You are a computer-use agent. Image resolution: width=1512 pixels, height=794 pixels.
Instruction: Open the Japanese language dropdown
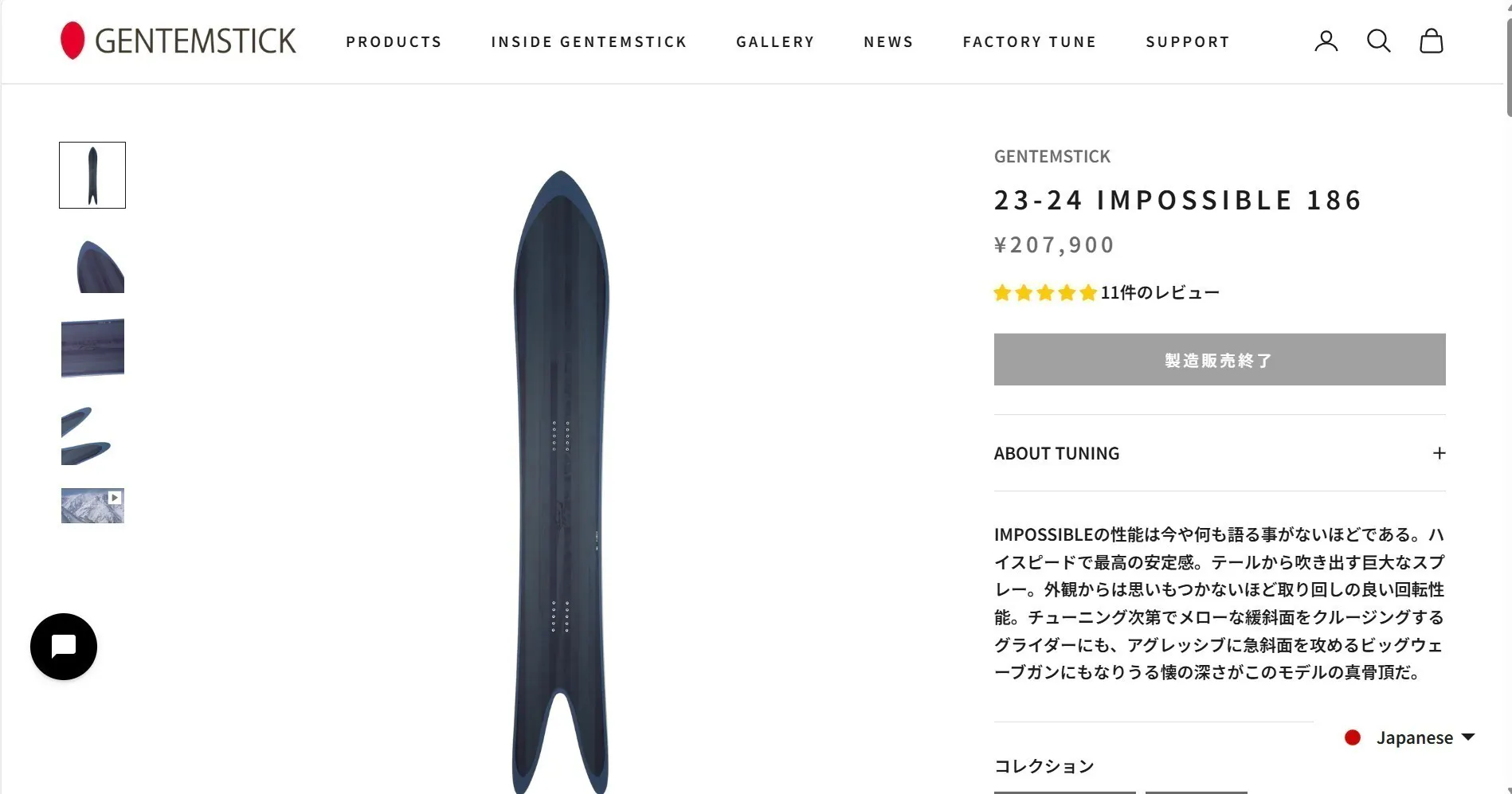pyautogui.click(x=1409, y=737)
